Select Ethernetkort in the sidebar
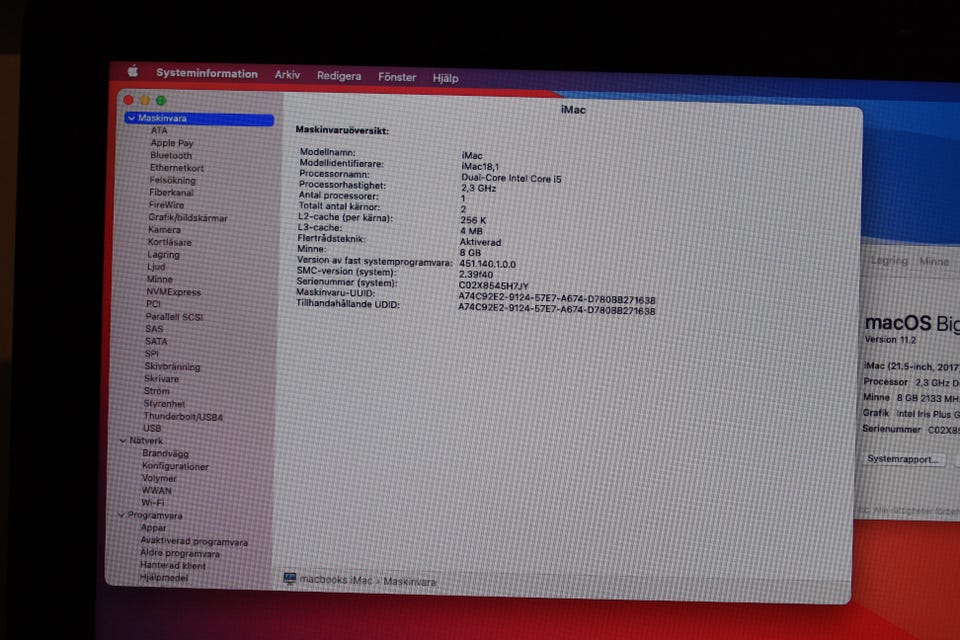This screenshot has width=960, height=640. point(177,168)
